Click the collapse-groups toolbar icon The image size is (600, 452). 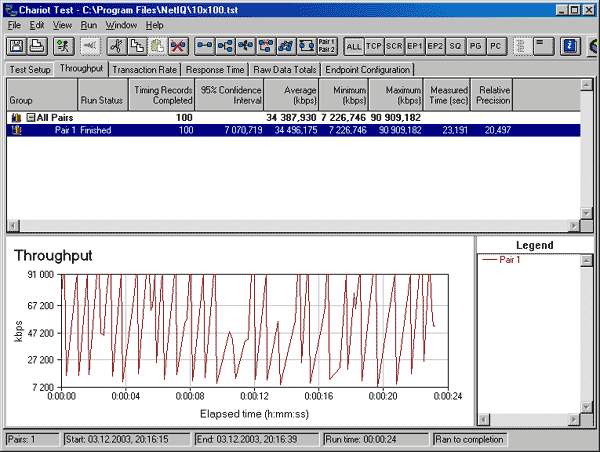[543, 46]
